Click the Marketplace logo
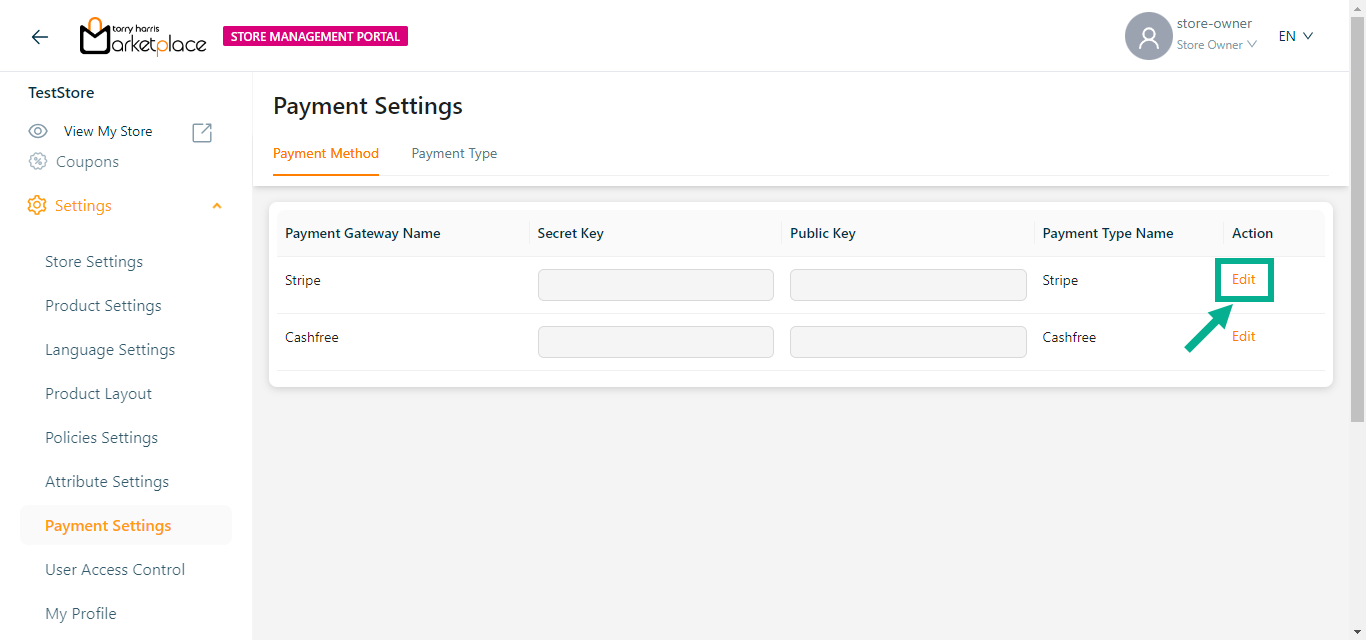 tap(143, 37)
